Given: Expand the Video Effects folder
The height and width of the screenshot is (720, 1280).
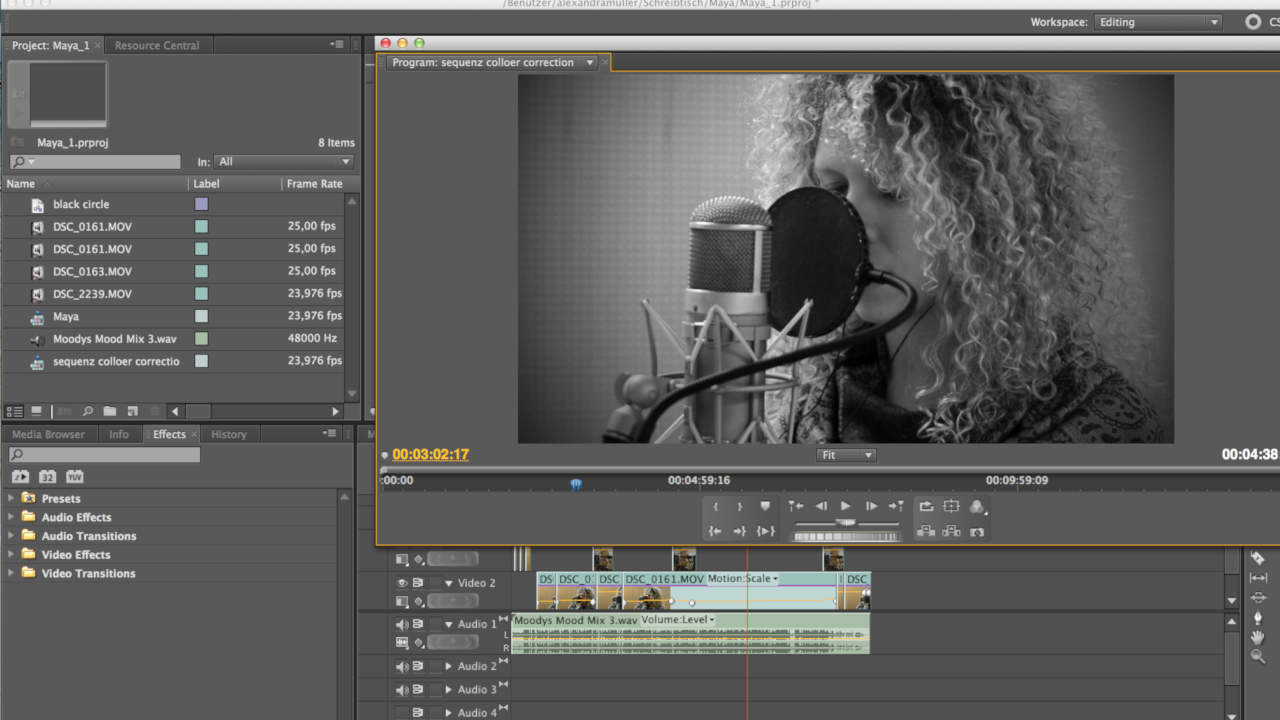Looking at the screenshot, I should click(12, 555).
